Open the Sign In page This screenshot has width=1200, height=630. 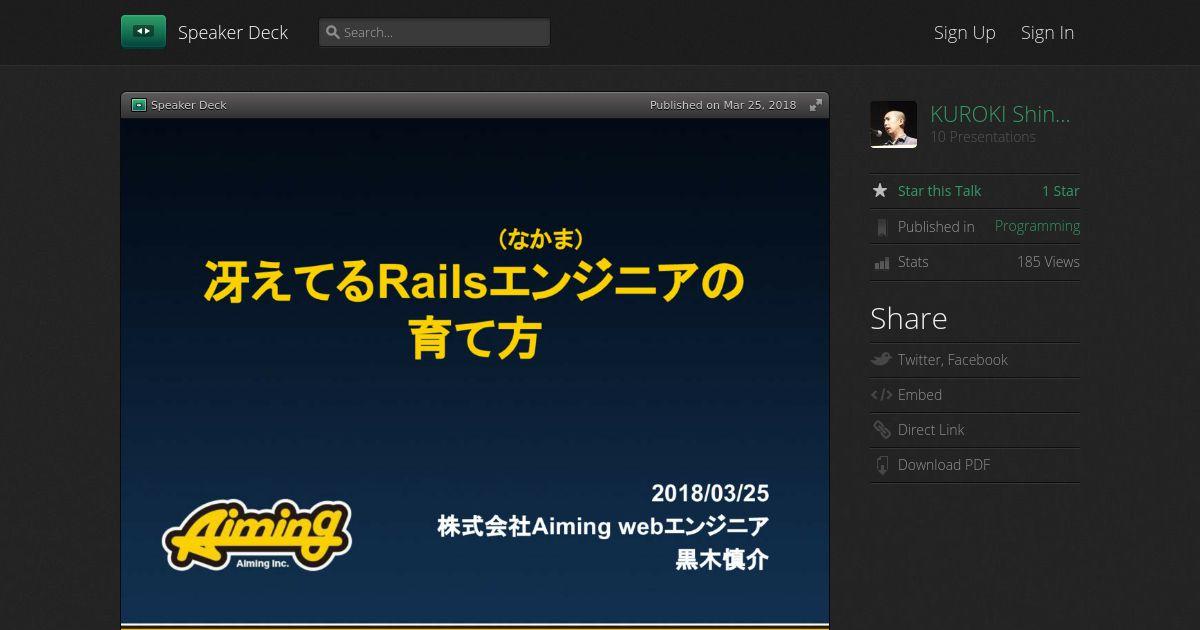(1047, 32)
